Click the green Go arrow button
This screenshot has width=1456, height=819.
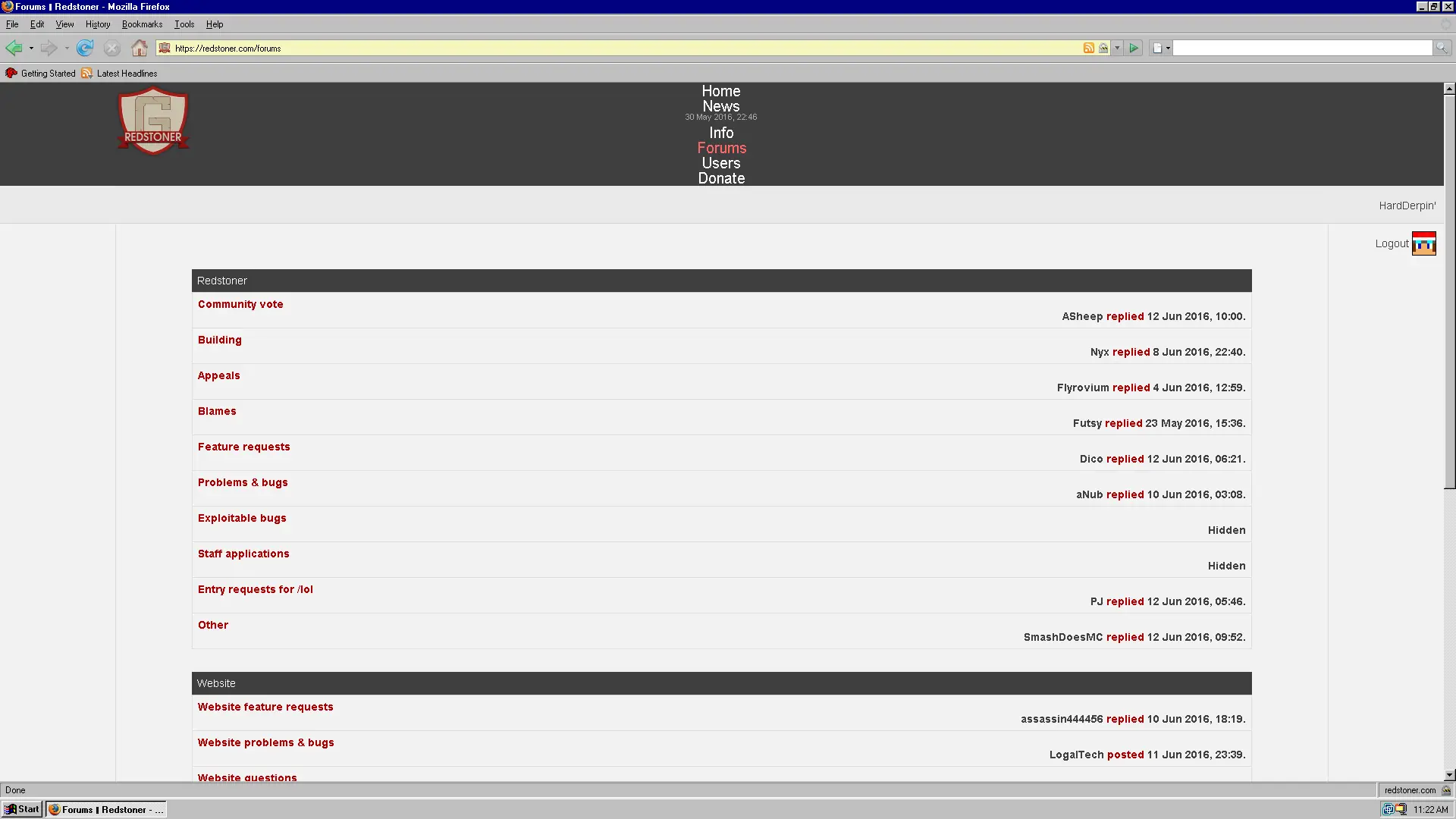point(1134,48)
